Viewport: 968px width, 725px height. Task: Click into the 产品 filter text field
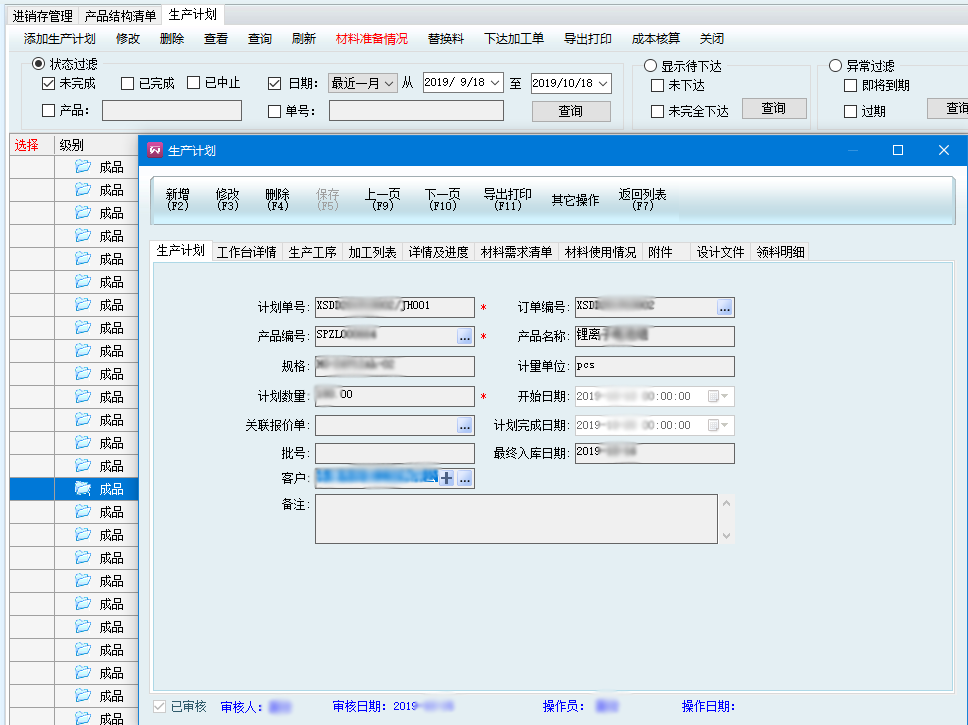point(172,111)
